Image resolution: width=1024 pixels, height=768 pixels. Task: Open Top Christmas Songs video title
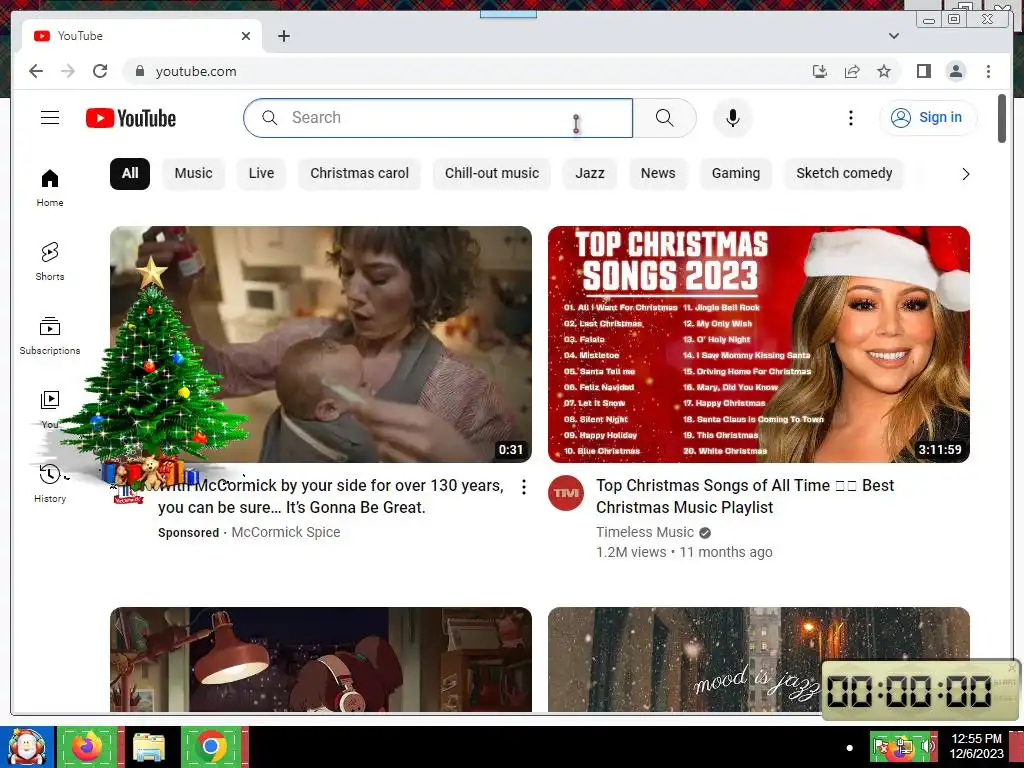pos(745,496)
